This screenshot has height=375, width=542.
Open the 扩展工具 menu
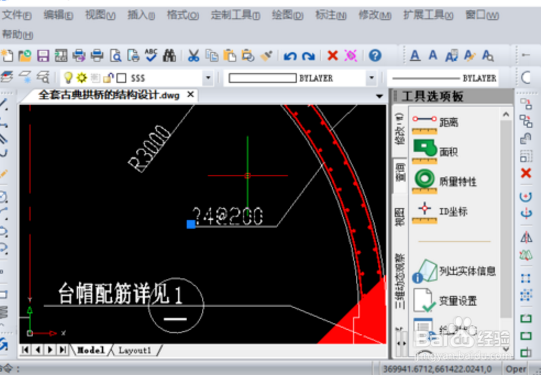tap(428, 15)
